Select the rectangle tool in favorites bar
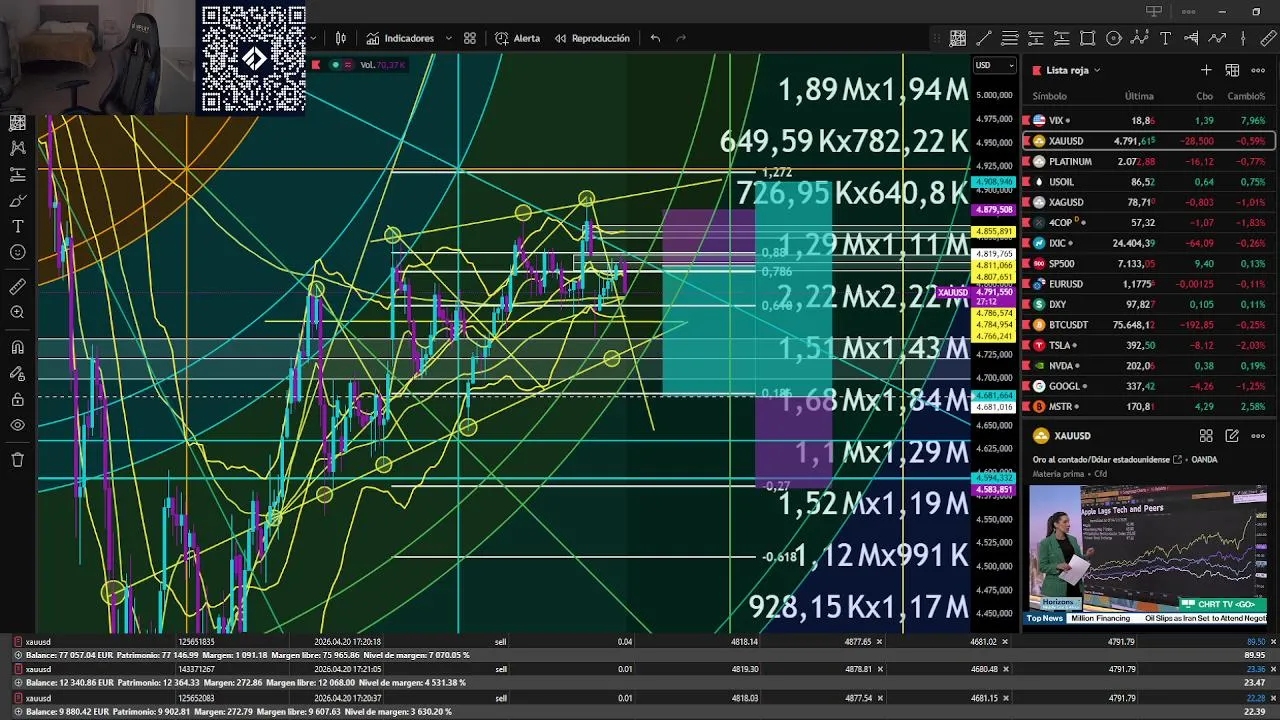1280x720 pixels. click(1088, 38)
